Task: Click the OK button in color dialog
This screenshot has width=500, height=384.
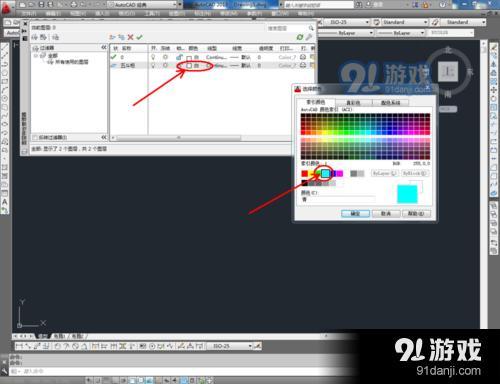Action: 355,213
